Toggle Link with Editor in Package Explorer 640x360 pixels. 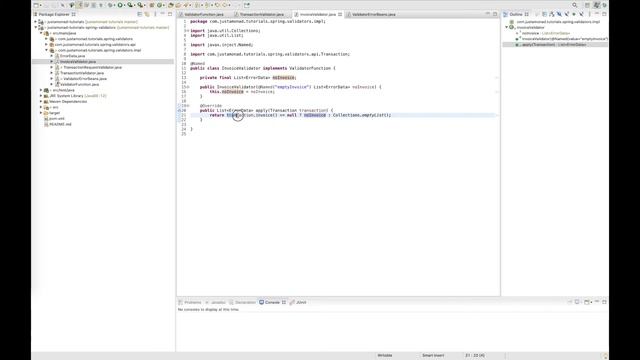point(147,14)
